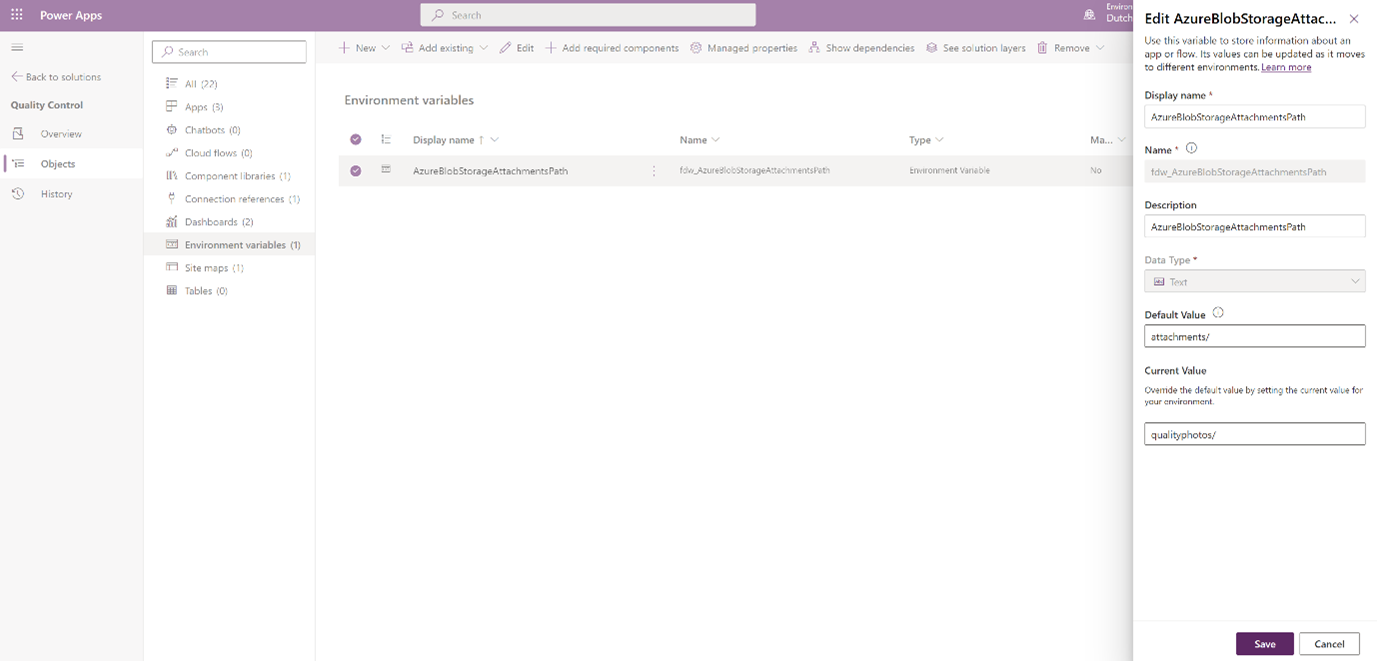
Task: Open the Learn more link
Action: tap(1286, 67)
